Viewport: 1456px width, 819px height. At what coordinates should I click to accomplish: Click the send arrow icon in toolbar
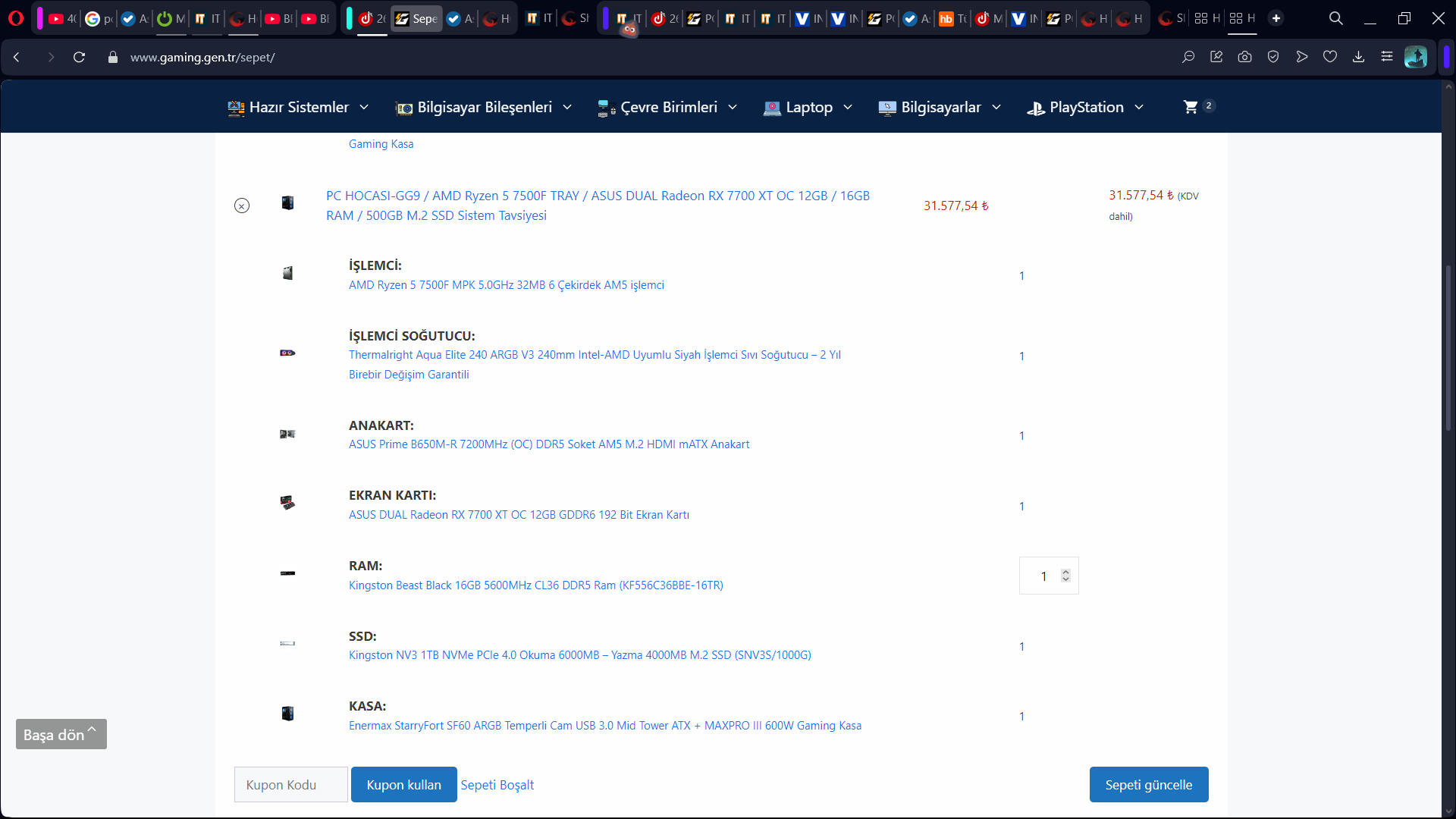click(1302, 57)
